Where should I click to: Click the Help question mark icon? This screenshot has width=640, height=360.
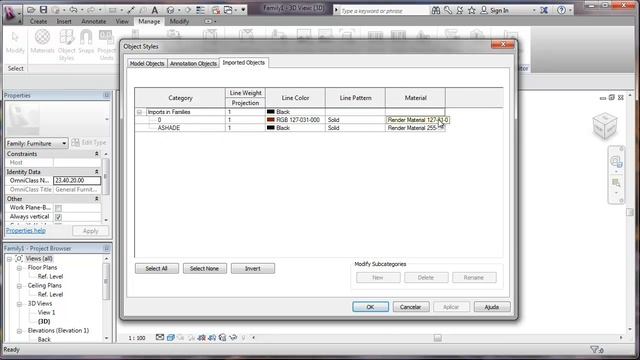click(x=562, y=10)
